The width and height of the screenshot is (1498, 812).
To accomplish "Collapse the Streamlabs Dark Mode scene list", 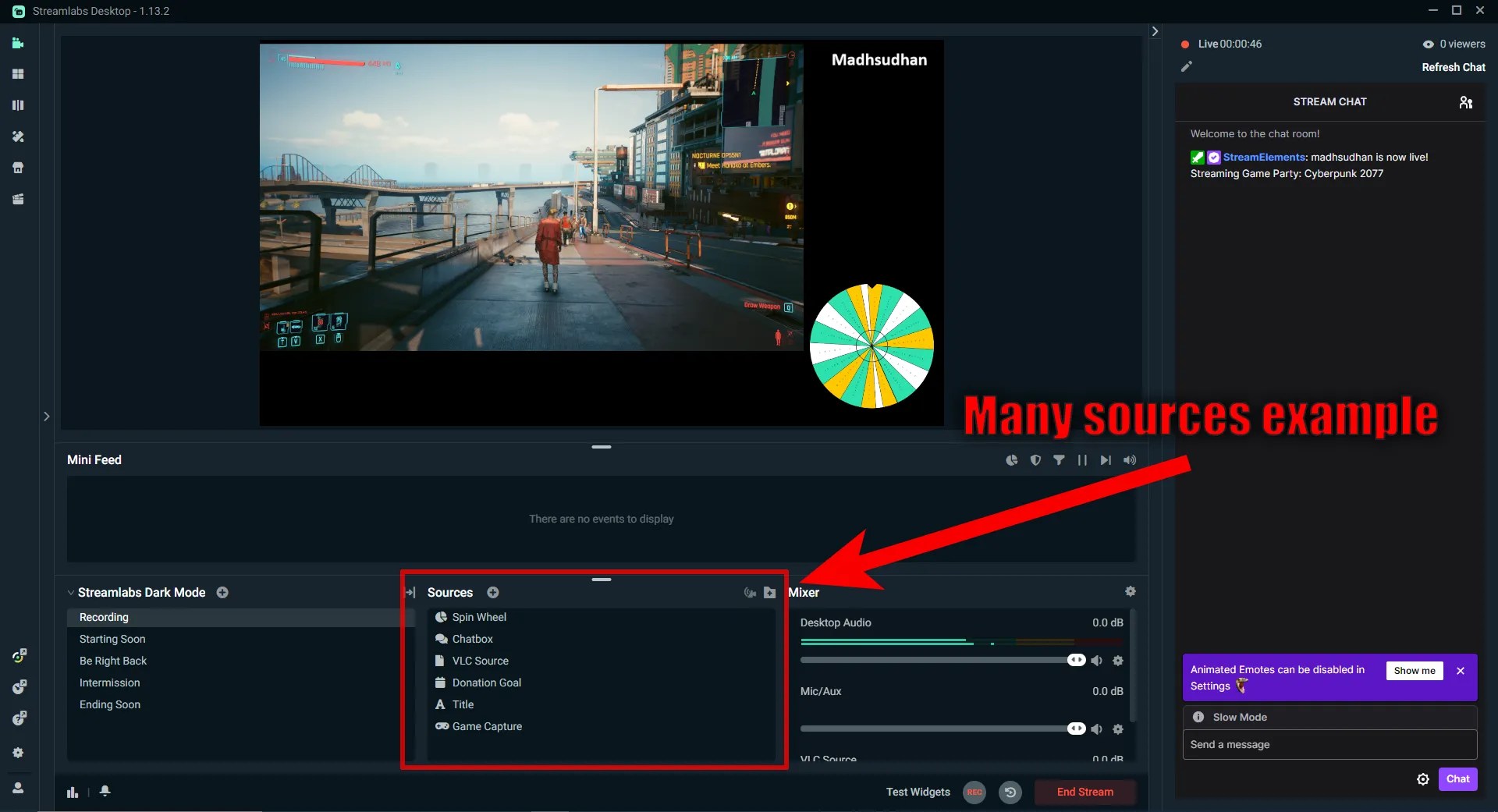I will coord(71,592).
